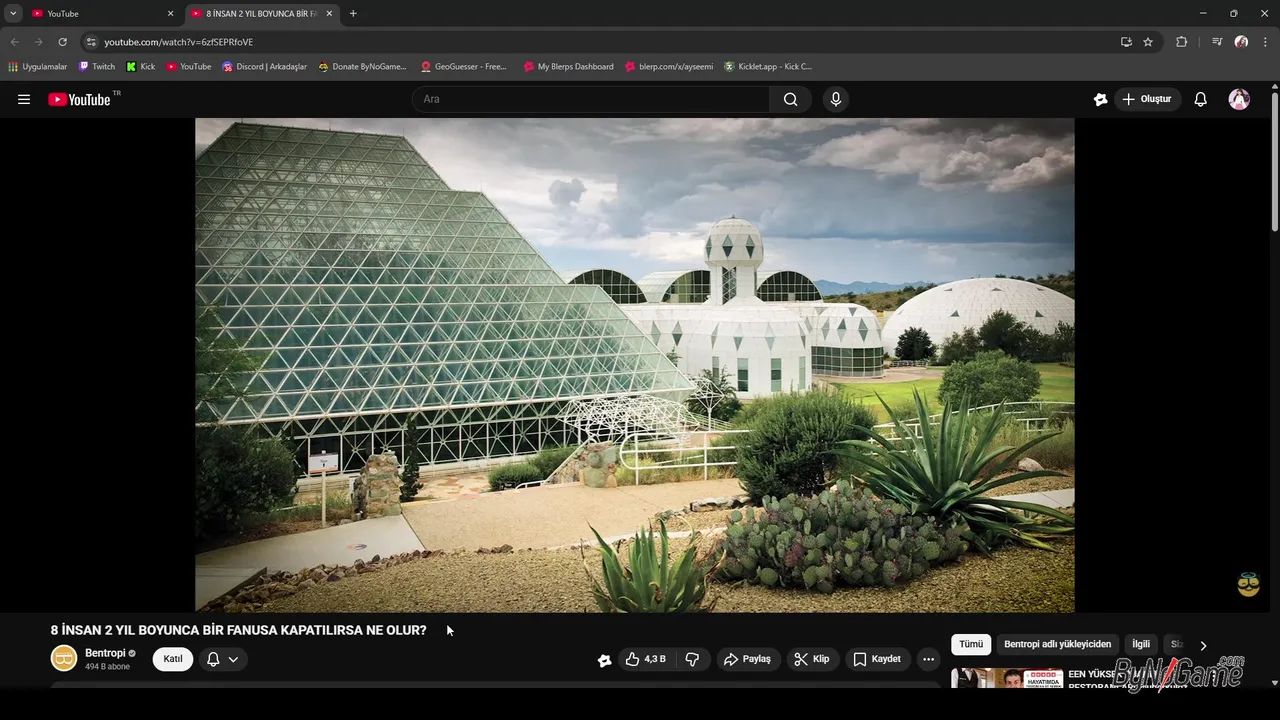The height and width of the screenshot is (720, 1280).
Task: Click the Kaydet save button
Action: (x=877, y=659)
